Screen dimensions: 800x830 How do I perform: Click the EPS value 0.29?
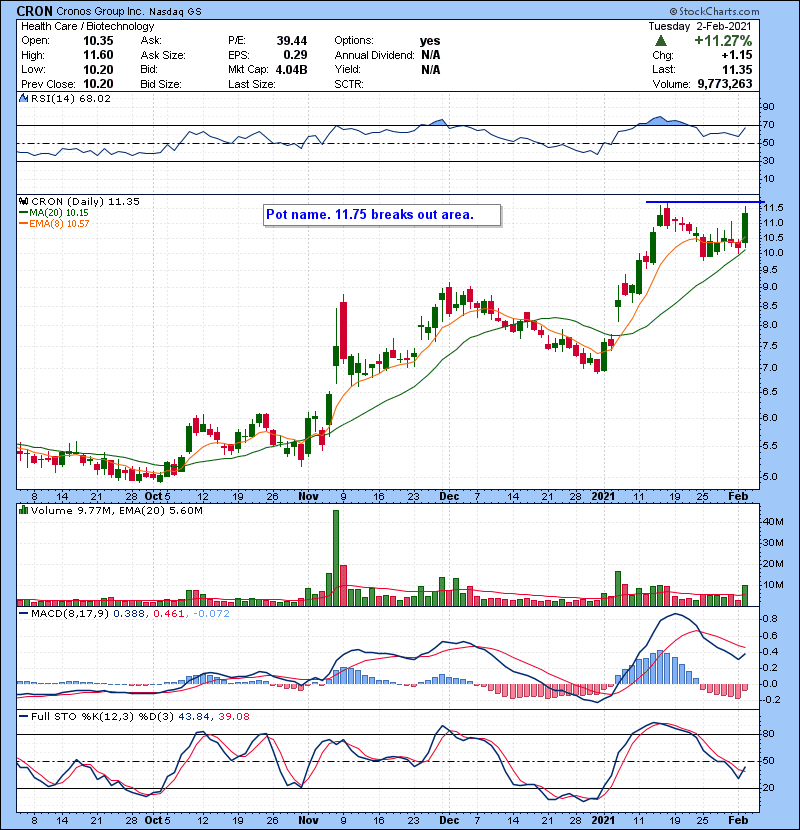pos(295,55)
